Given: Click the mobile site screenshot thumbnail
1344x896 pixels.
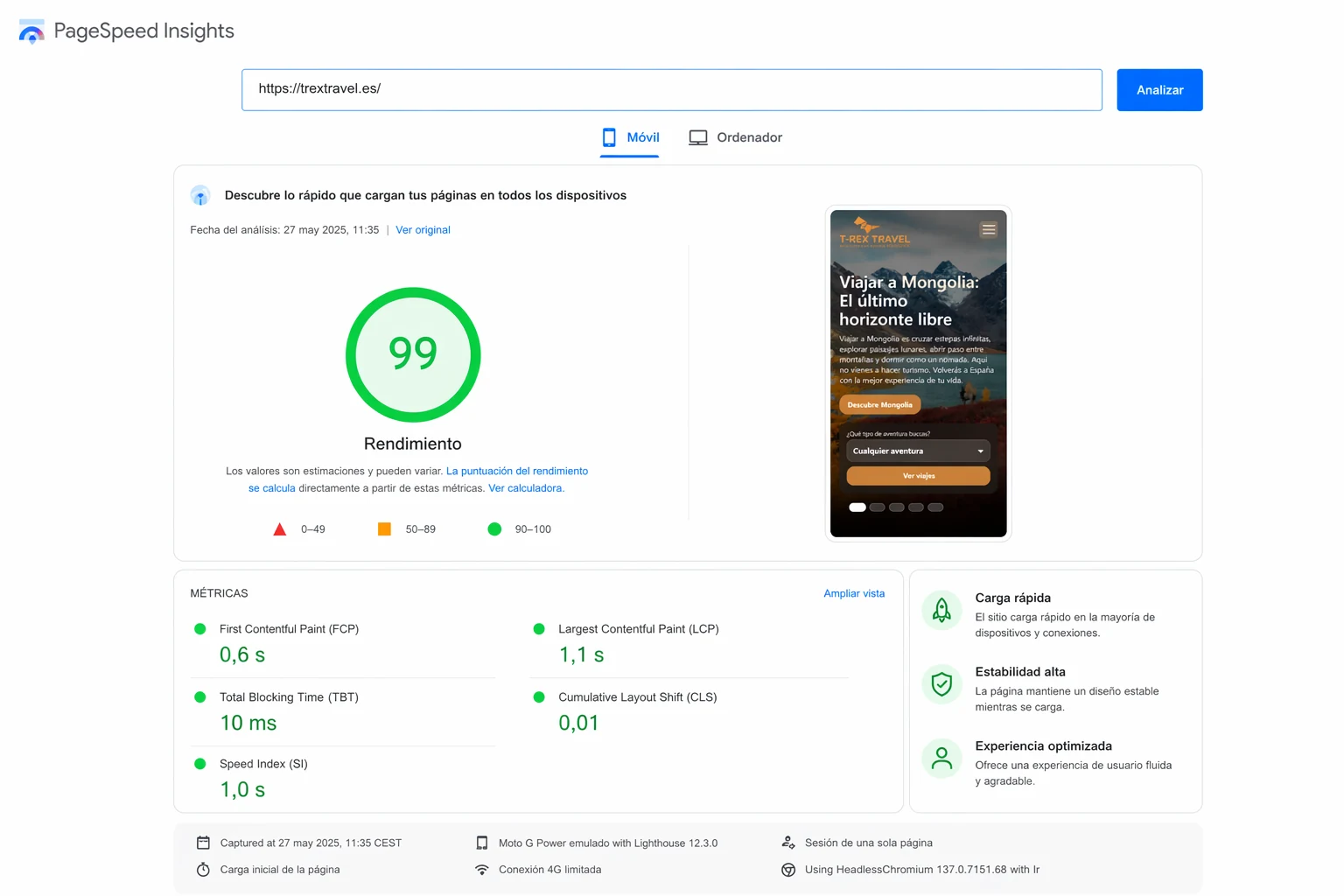Looking at the screenshot, I should (x=918, y=374).
